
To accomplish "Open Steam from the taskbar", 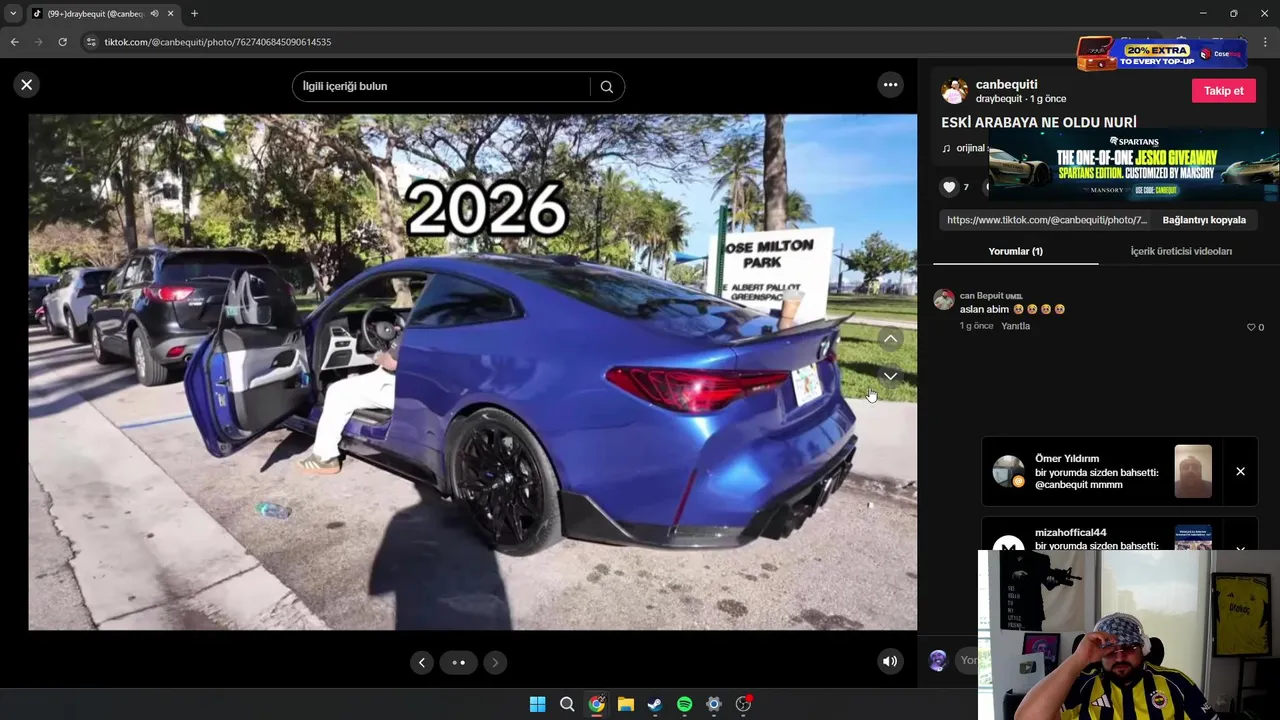I will pos(655,704).
